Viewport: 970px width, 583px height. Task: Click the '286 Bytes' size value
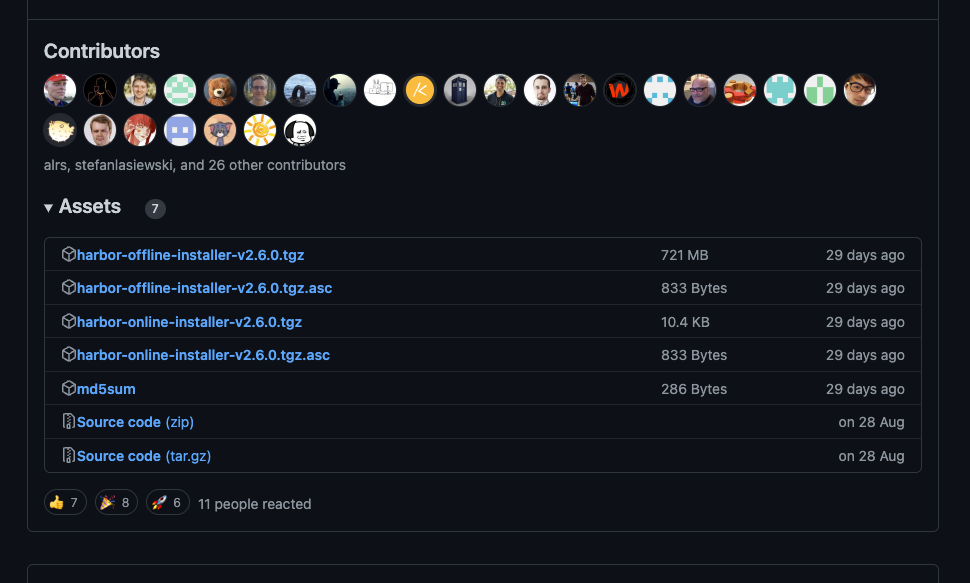click(693, 389)
